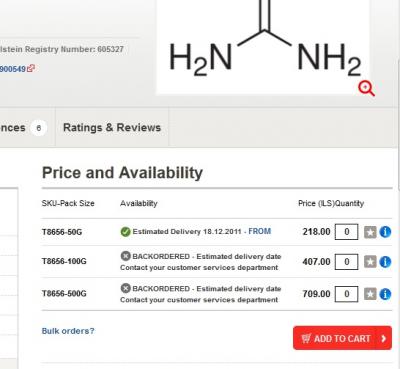
Task: Click backordered X icon for T8656-100G
Action: click(125, 256)
